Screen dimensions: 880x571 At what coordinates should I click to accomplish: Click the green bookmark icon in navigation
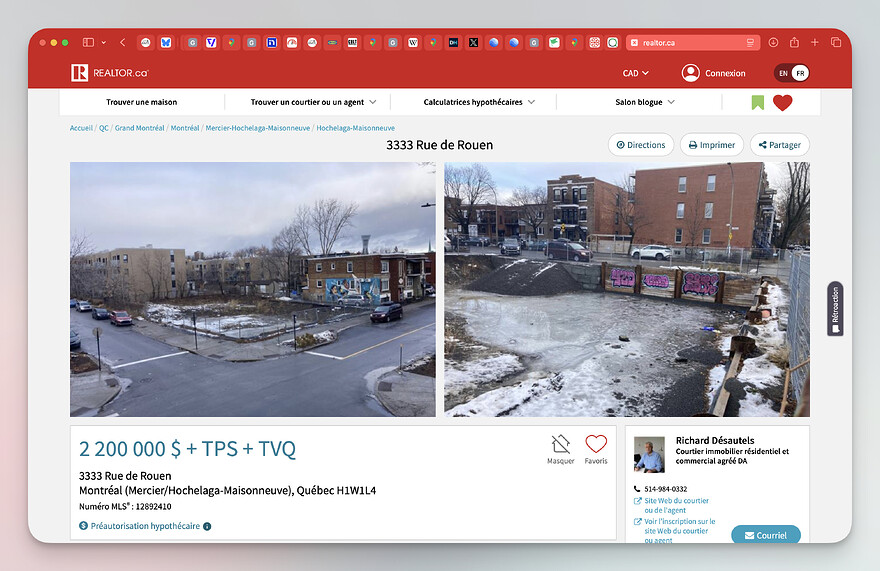tap(758, 102)
